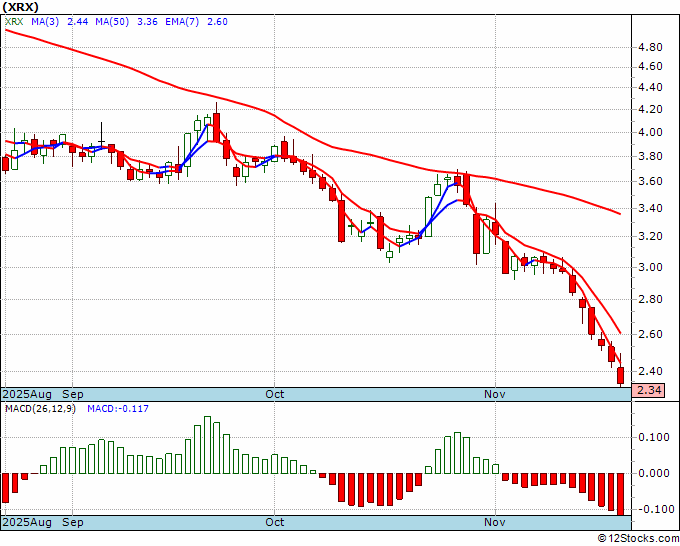
Task: Click the MA(3) value 2.44
Action: 78,22
